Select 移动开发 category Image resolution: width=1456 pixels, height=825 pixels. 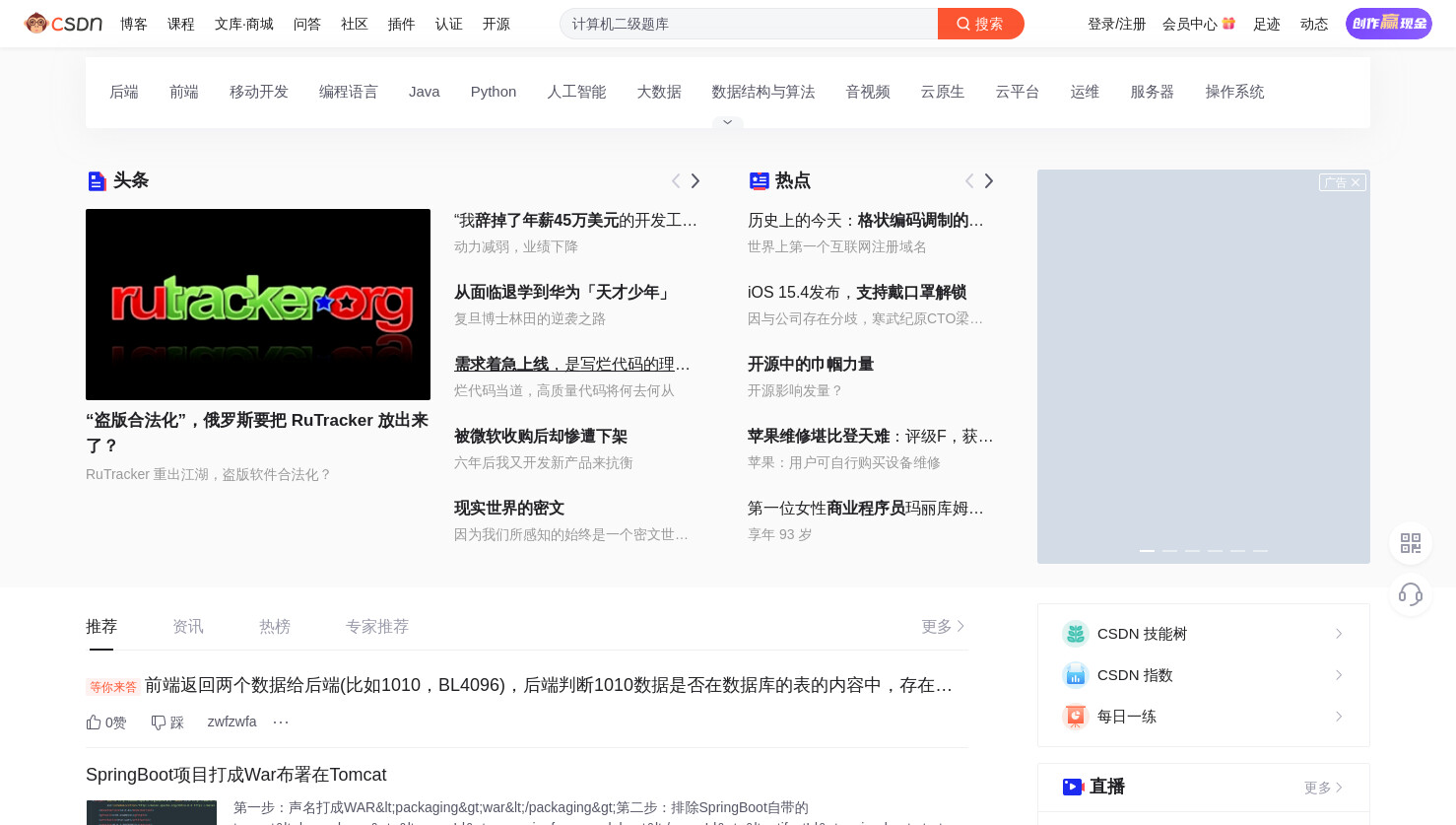259,92
